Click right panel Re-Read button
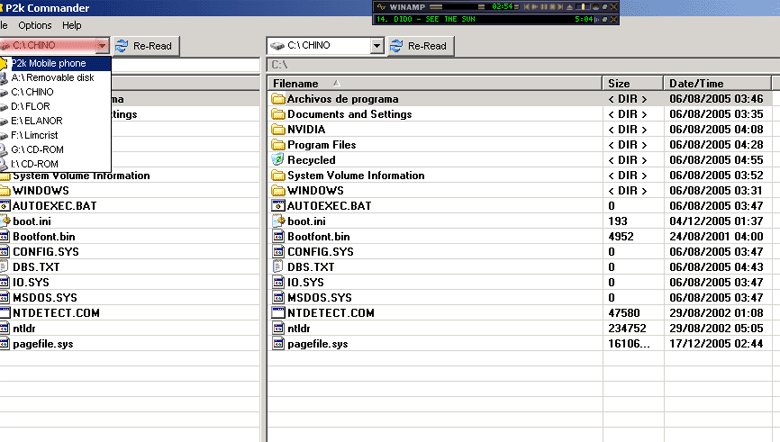The width and height of the screenshot is (780, 442). click(x=420, y=46)
